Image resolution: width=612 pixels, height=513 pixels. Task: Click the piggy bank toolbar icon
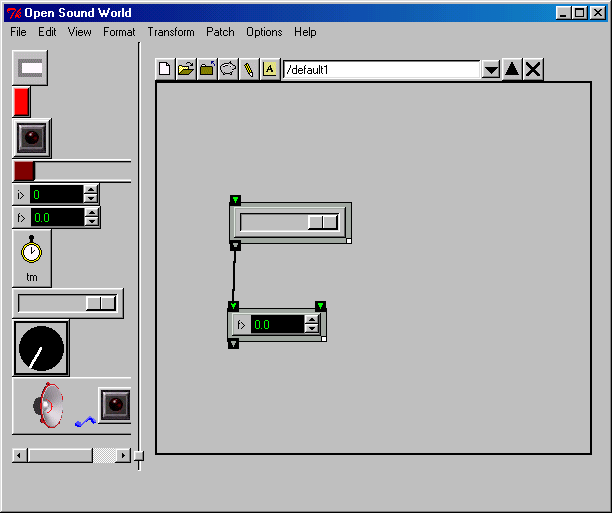pyautogui.click(x=227, y=69)
